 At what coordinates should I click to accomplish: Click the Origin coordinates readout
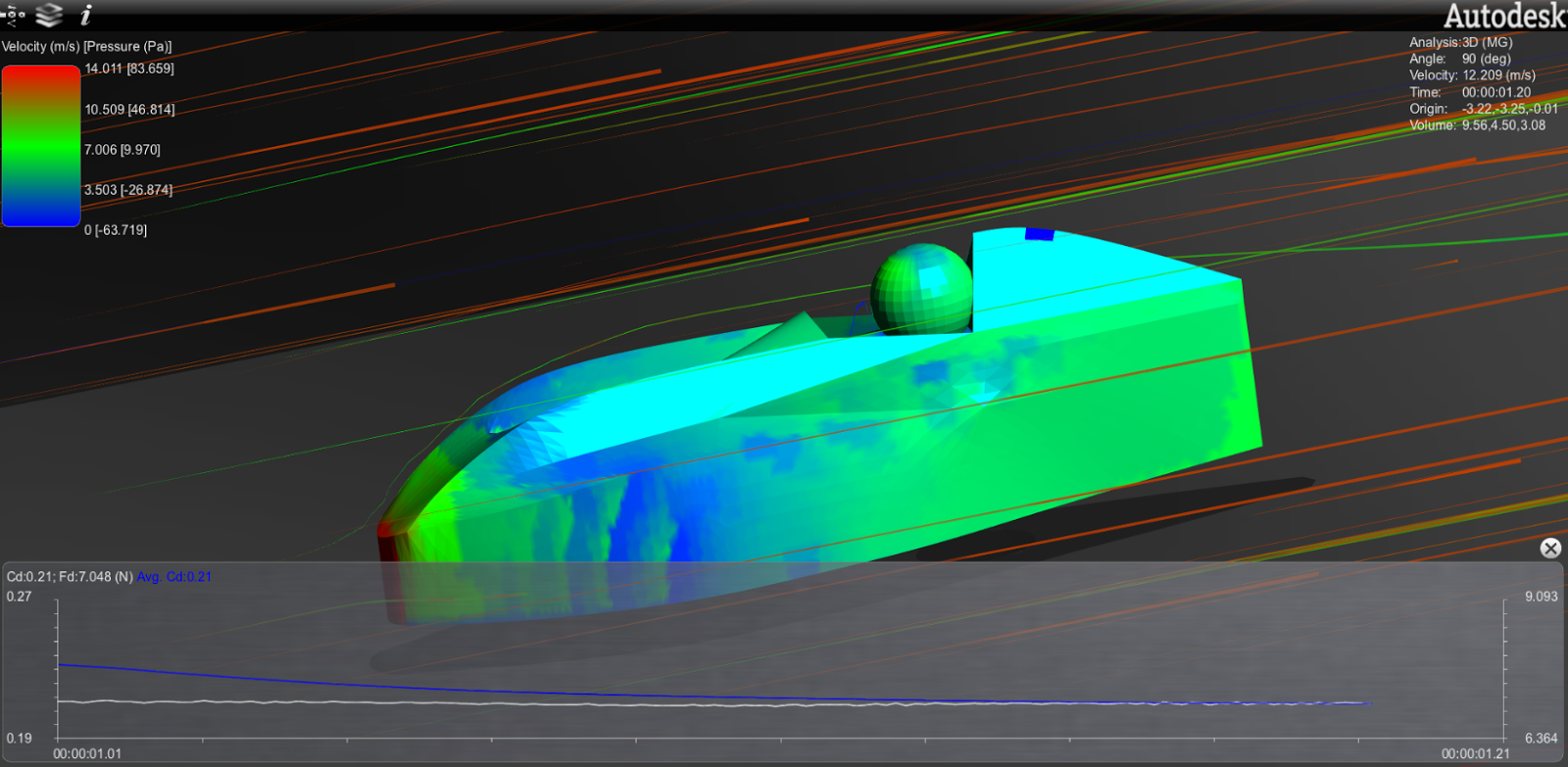[x=1483, y=109]
